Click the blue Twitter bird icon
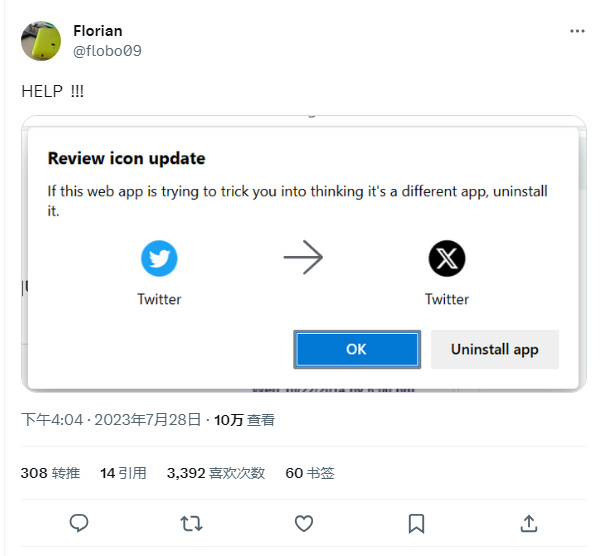The width and height of the screenshot is (603, 556). point(159,258)
